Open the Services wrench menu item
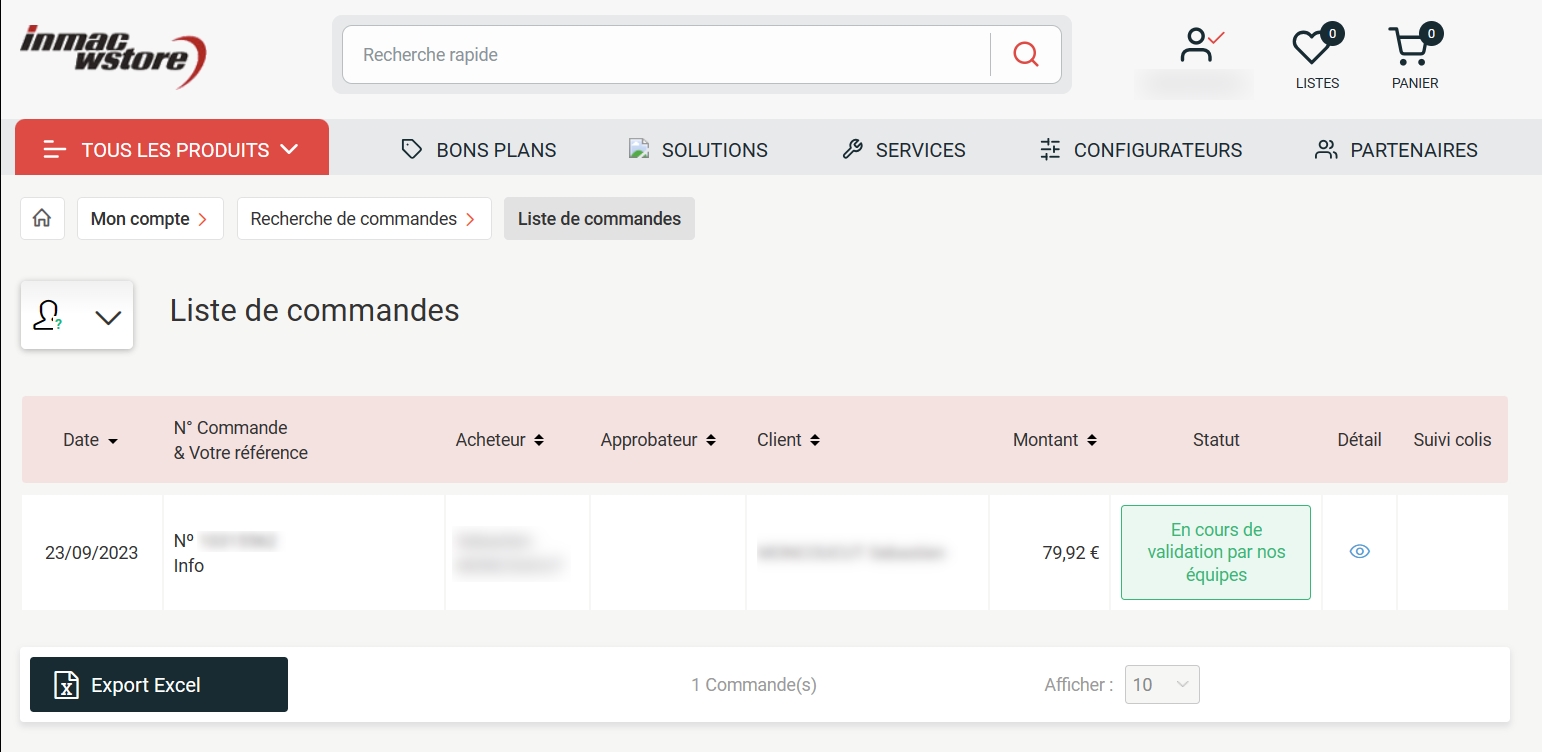The width and height of the screenshot is (1542, 752). [904, 150]
